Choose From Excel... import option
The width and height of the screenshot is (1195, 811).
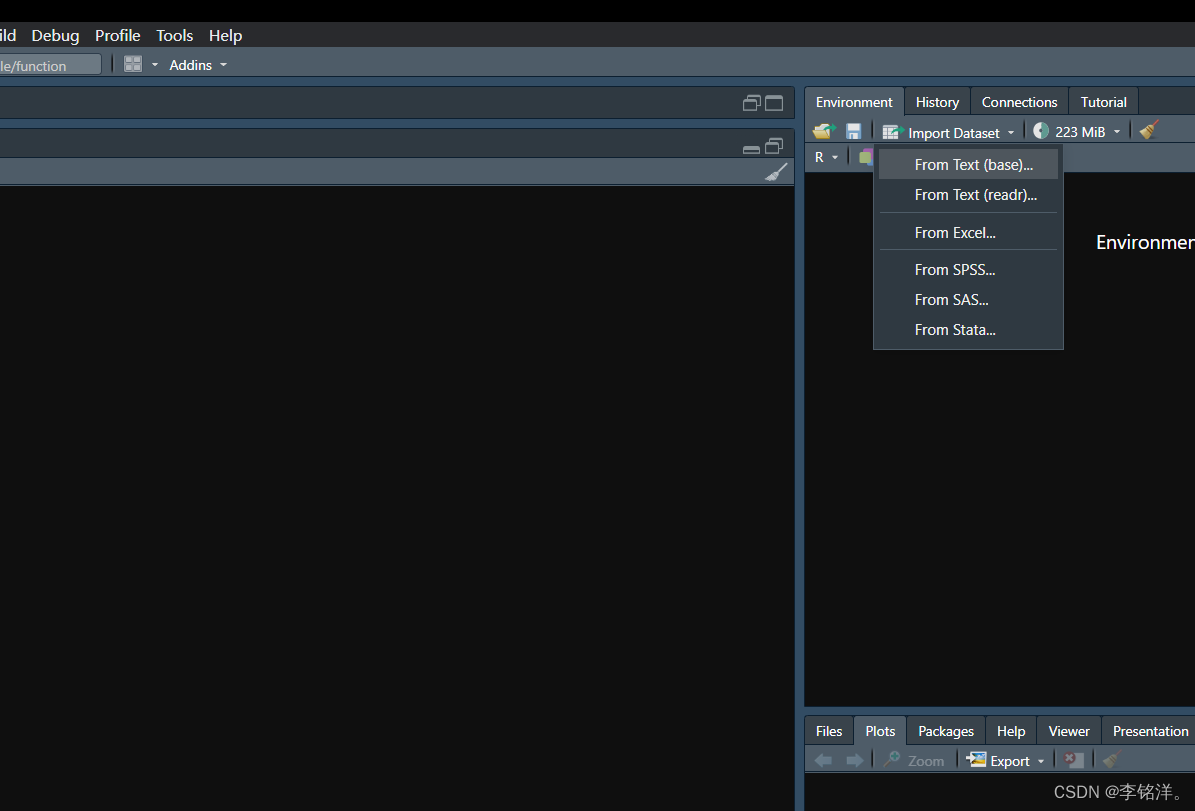[968, 232]
